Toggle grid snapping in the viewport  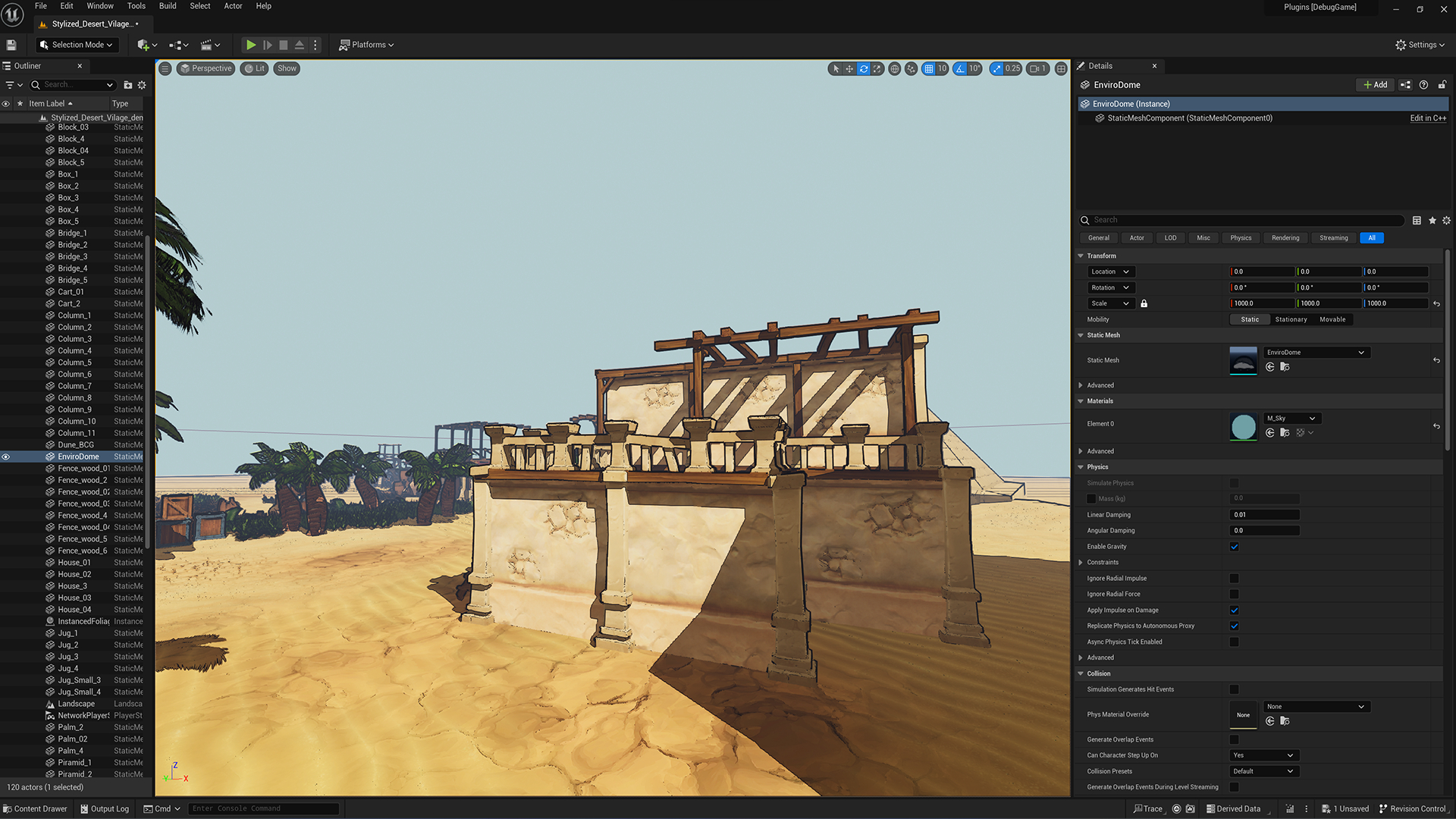pos(929,69)
